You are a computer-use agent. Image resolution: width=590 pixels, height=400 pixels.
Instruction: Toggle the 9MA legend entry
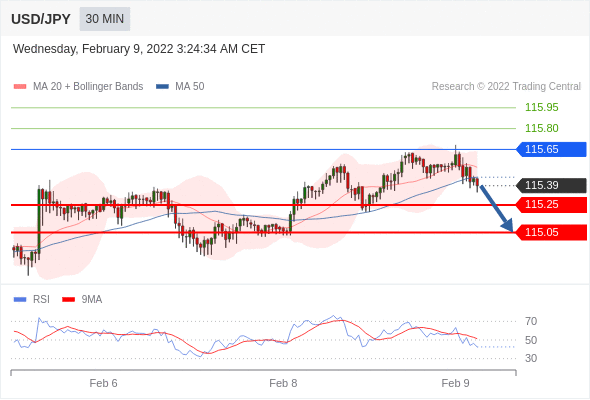[x=82, y=300]
